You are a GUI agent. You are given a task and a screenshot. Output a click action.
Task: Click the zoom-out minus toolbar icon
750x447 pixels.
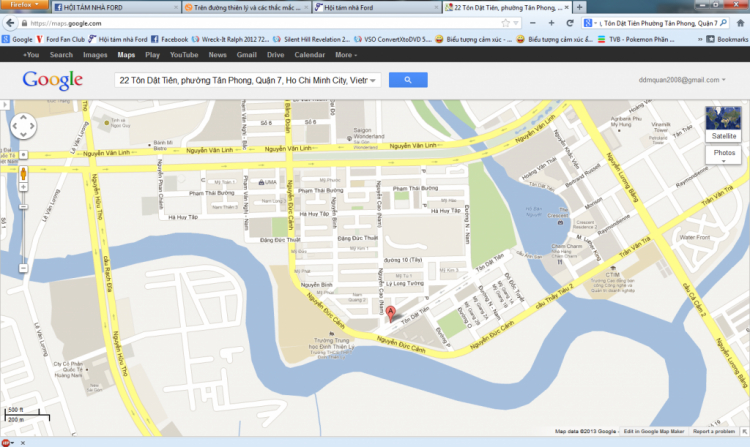point(532,23)
